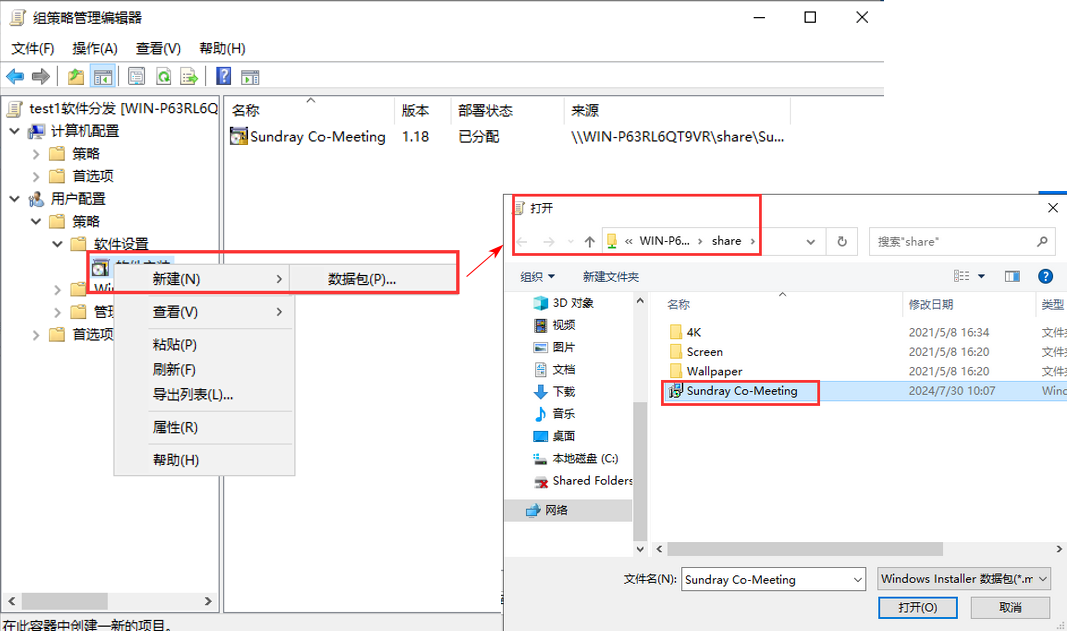Collapse the 计算机配置 tree node
Image resolution: width=1067 pixels, height=631 pixels.
coord(14,131)
